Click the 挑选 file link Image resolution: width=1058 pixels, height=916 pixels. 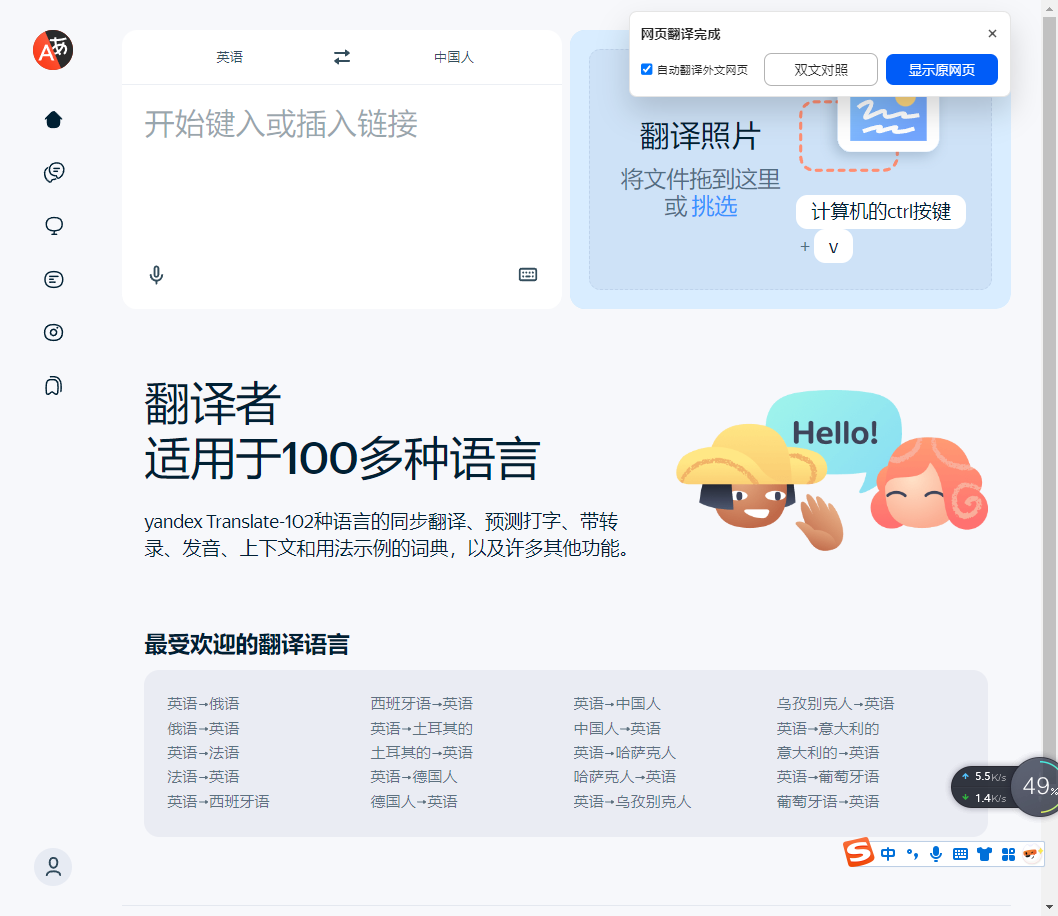[x=715, y=206]
